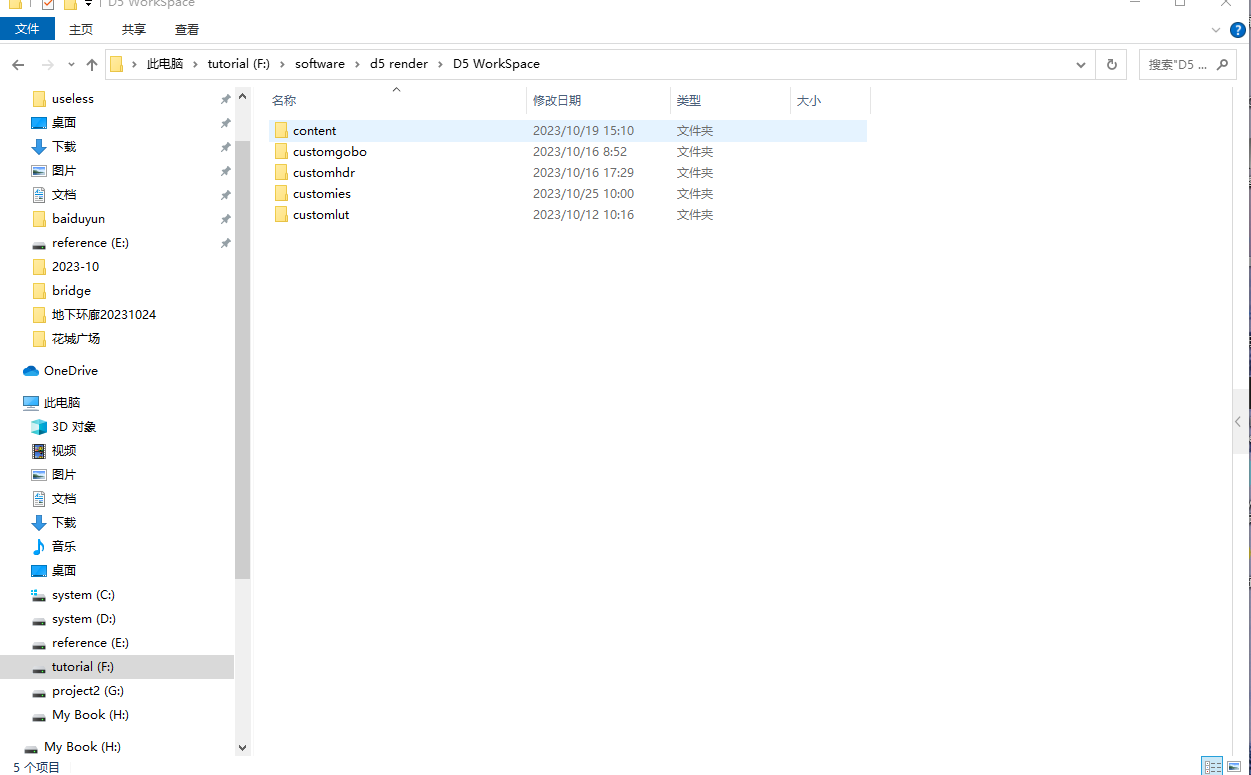The height and width of the screenshot is (775, 1251).
Task: Open the 共享 ribbon tab
Action: click(x=133, y=29)
